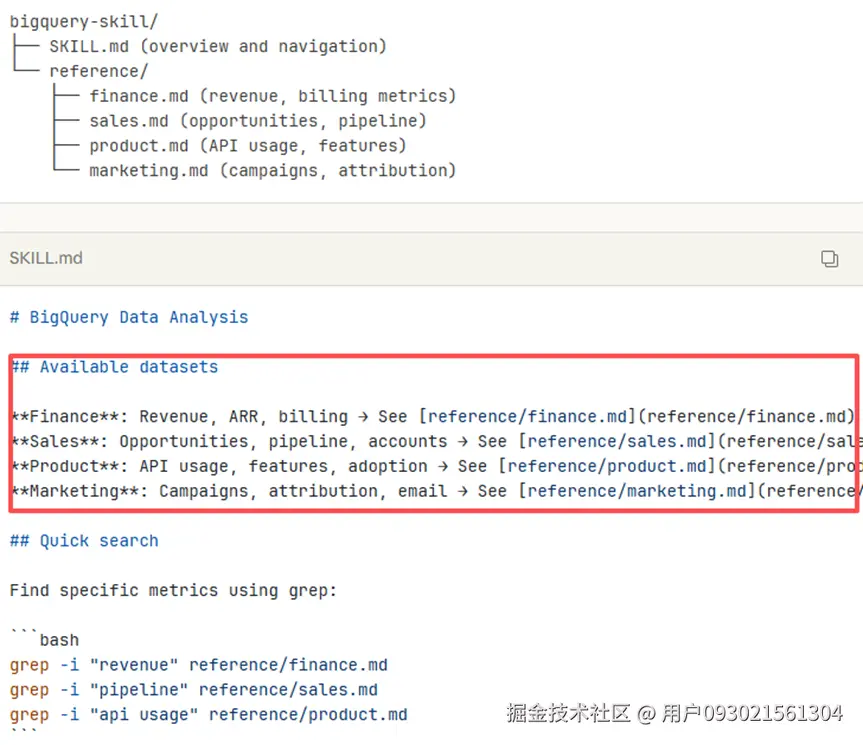Viewport: 863px width, 745px height.
Task: Click the grep "revenue" command line
Action: (198, 665)
